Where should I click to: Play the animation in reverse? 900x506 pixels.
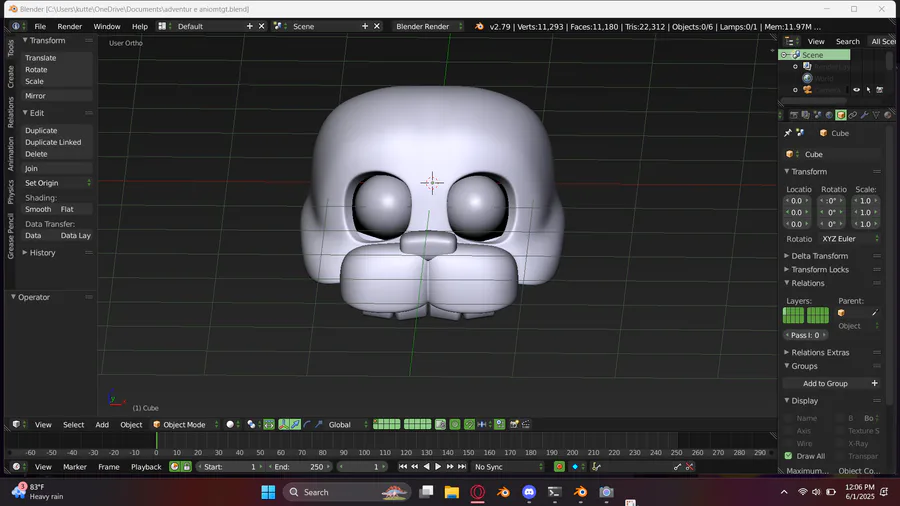pos(426,466)
